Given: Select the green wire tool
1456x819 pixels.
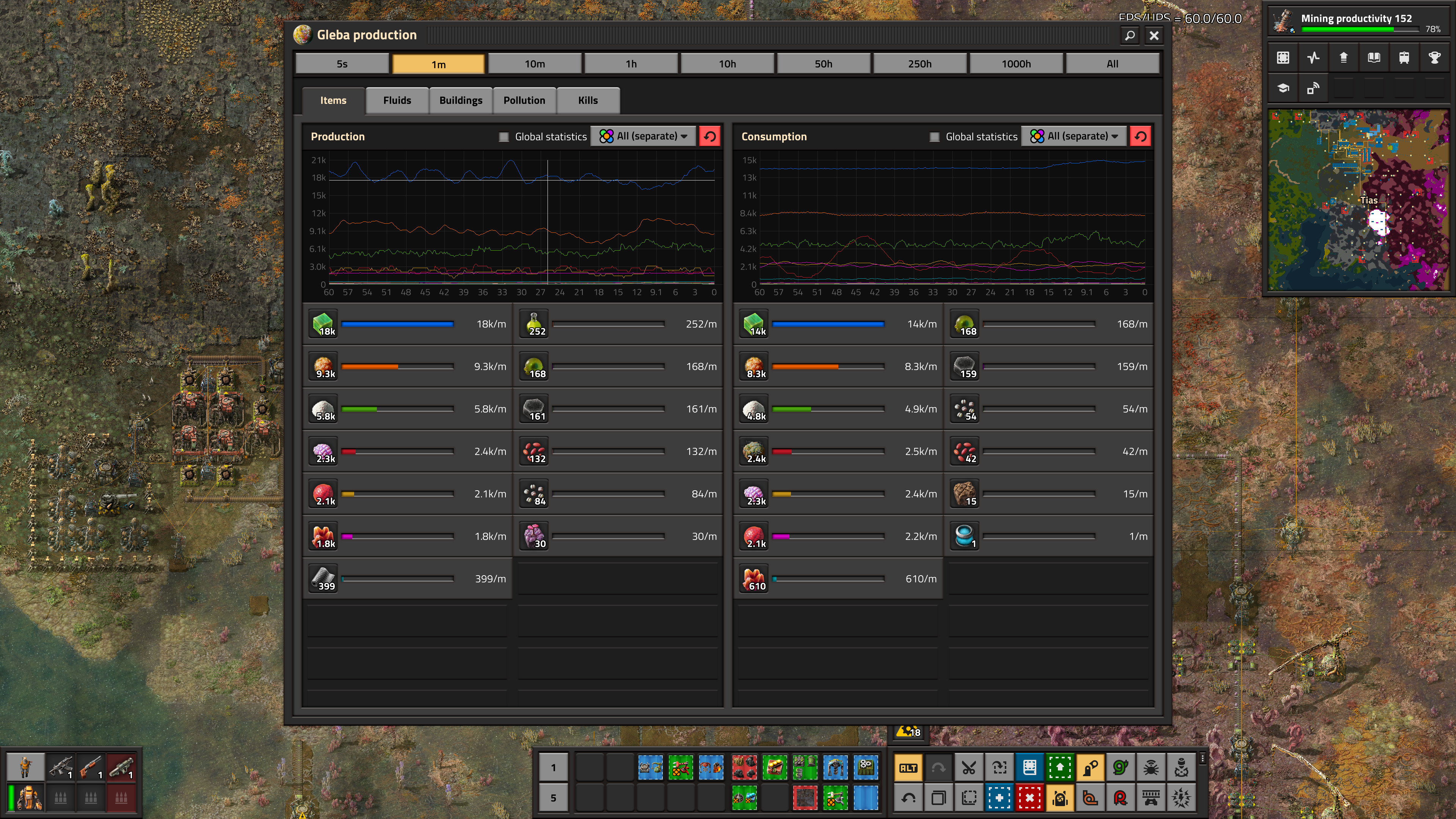Looking at the screenshot, I should point(1120,767).
